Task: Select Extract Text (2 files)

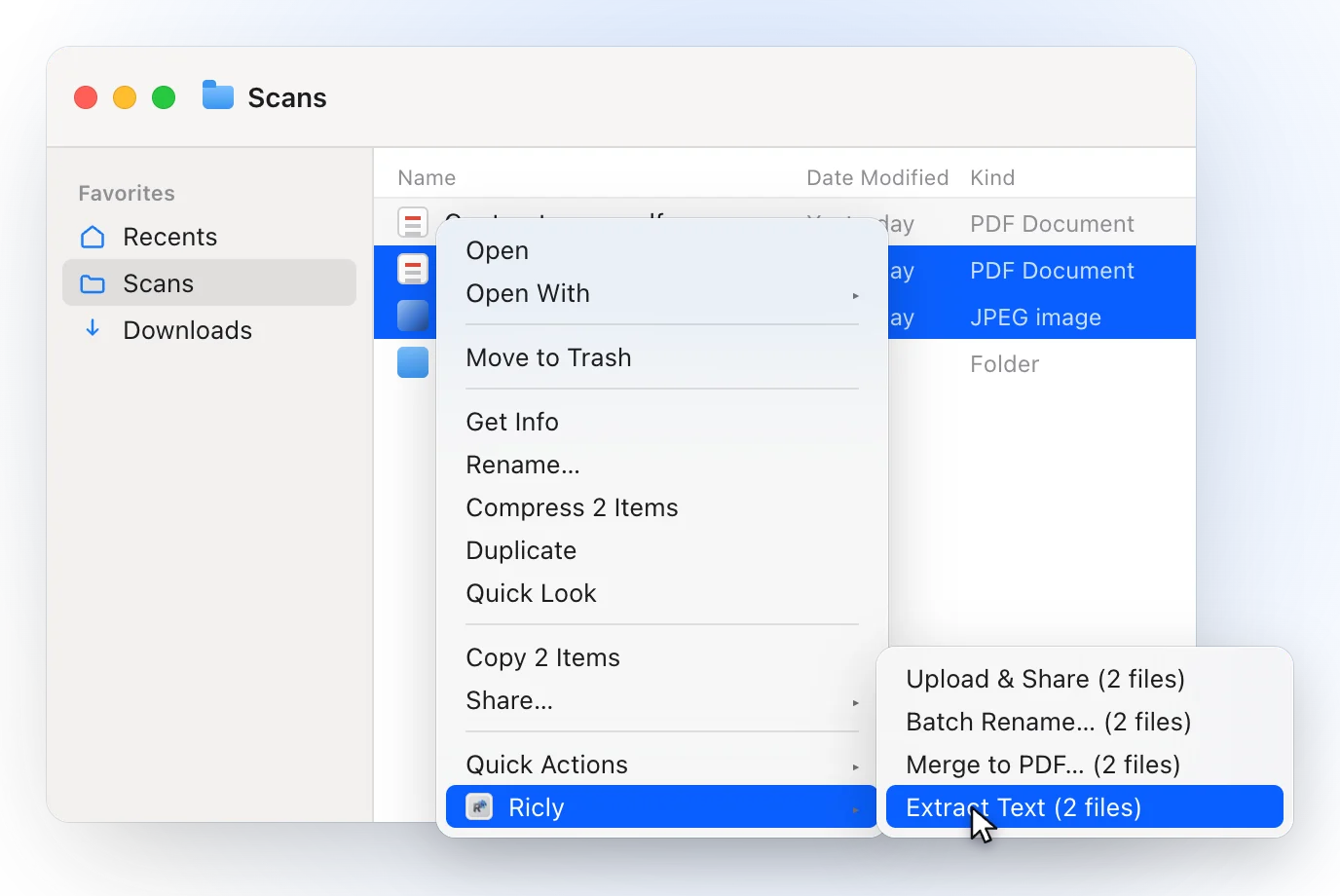Action: coord(1085,807)
